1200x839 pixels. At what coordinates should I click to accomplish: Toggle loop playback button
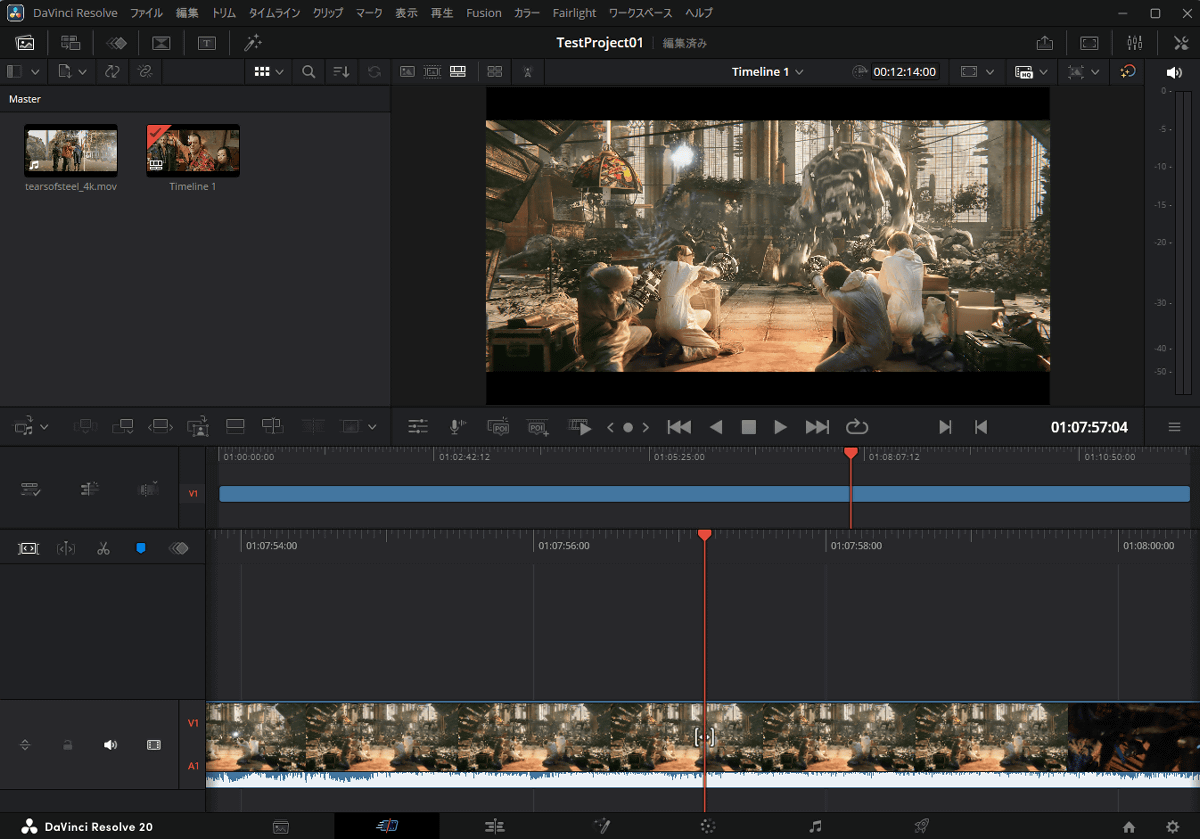[x=857, y=427]
